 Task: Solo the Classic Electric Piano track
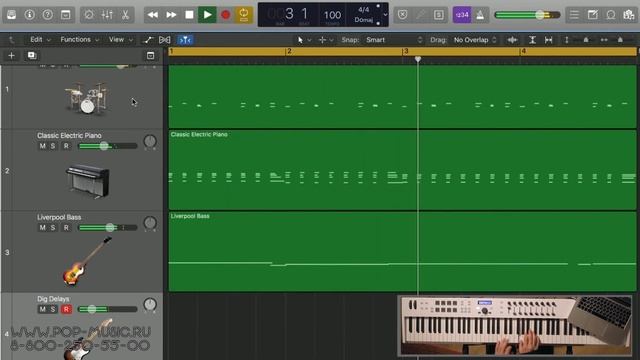point(53,146)
